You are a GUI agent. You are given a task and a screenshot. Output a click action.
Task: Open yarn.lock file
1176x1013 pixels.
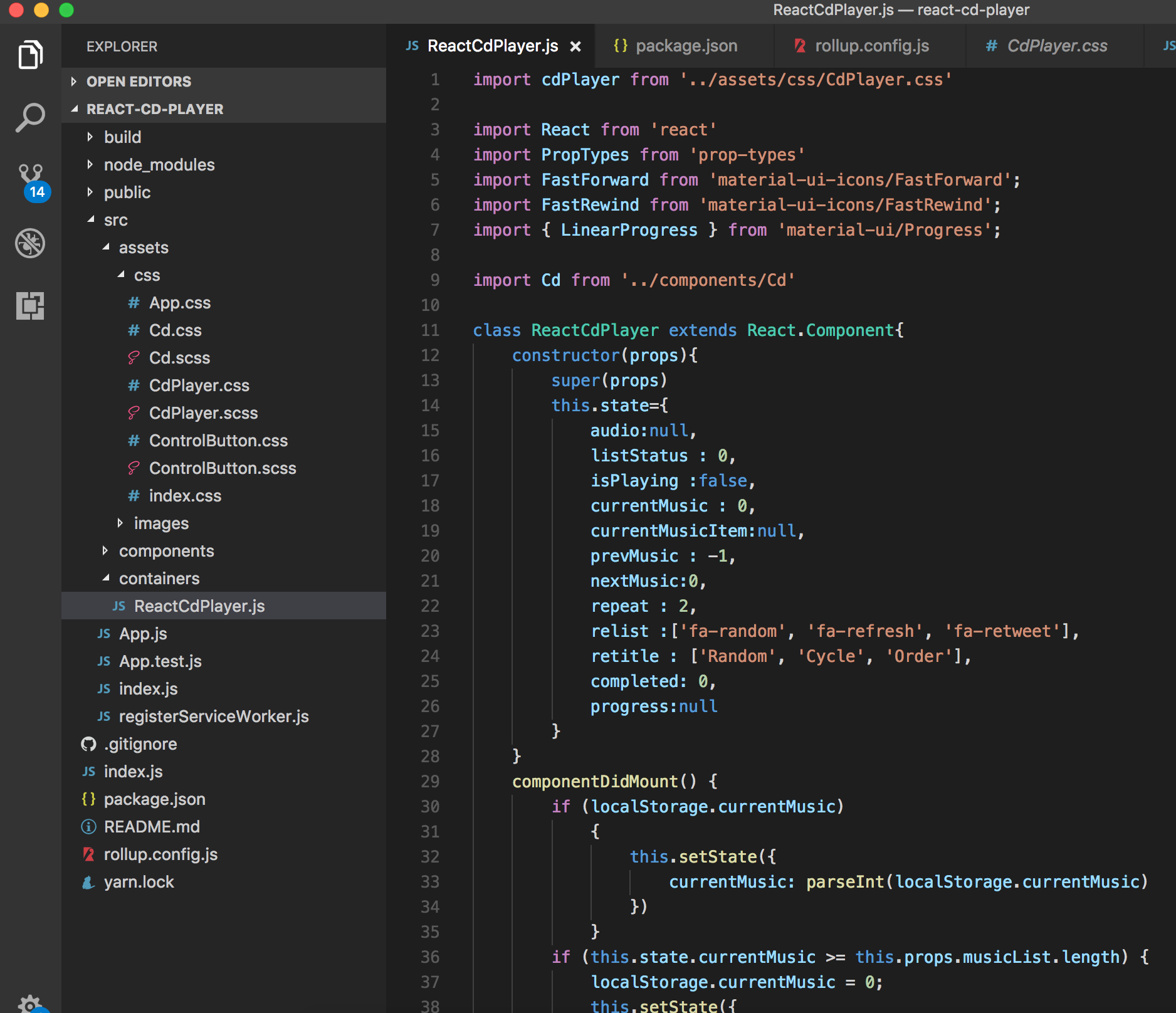coord(139,882)
